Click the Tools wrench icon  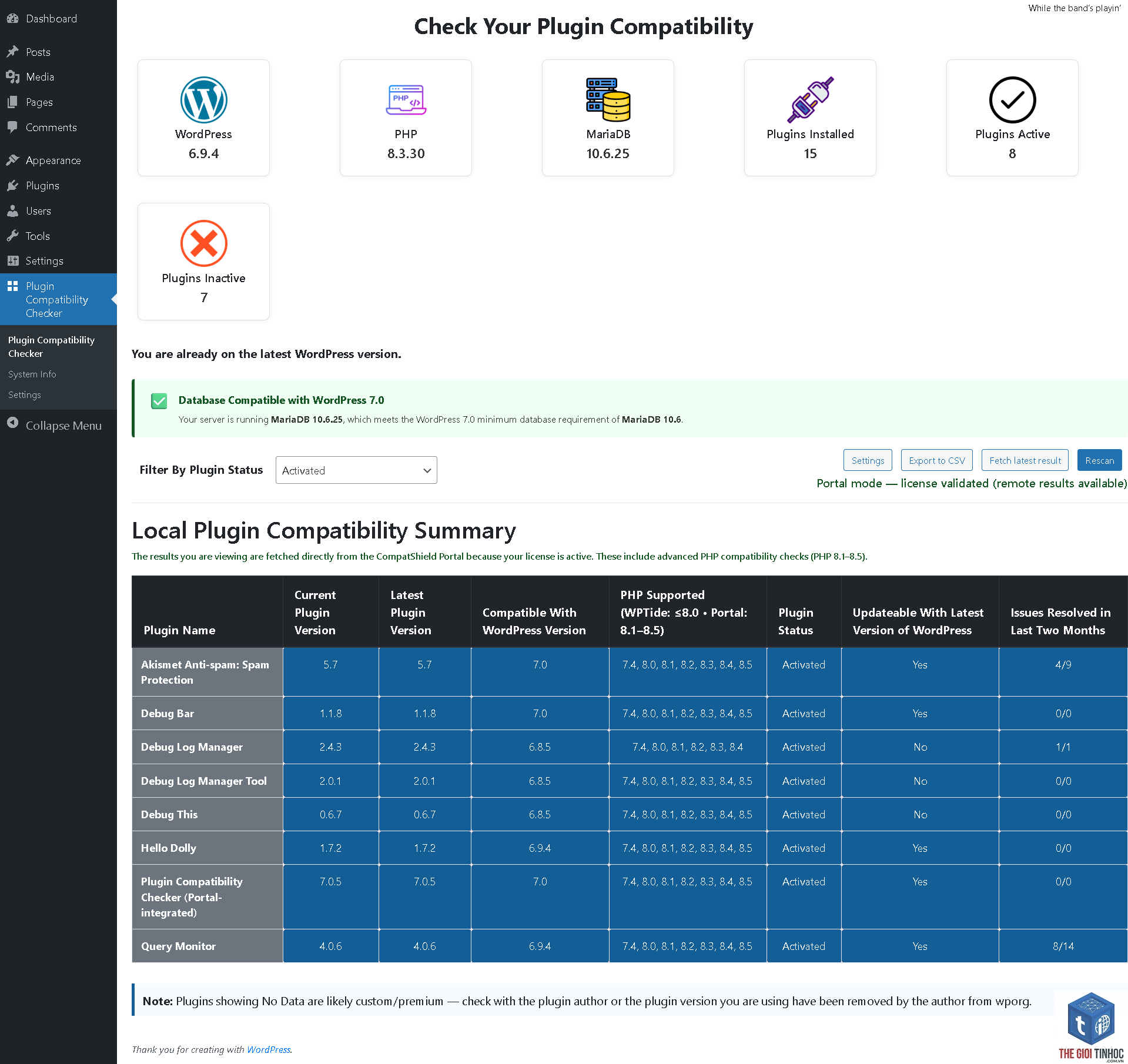[x=12, y=236]
